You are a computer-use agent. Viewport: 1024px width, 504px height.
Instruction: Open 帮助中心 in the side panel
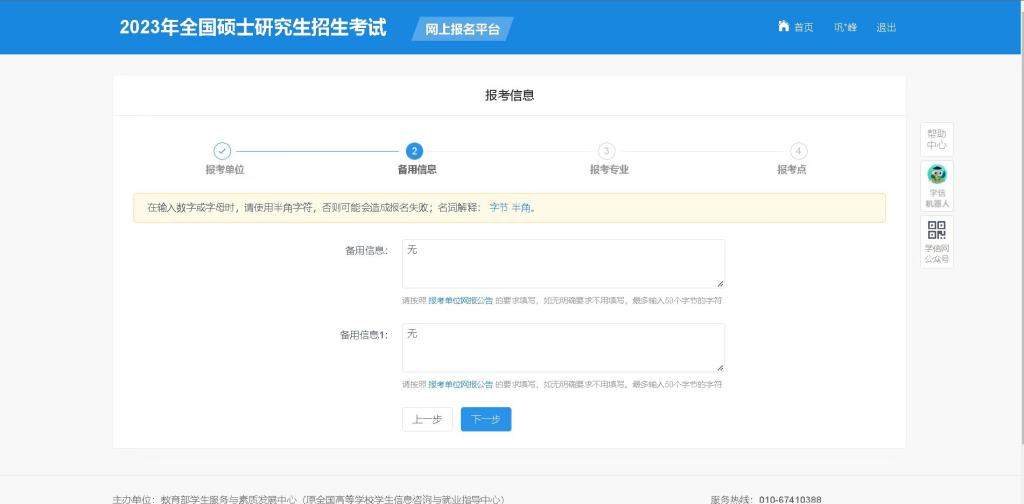(x=937, y=139)
